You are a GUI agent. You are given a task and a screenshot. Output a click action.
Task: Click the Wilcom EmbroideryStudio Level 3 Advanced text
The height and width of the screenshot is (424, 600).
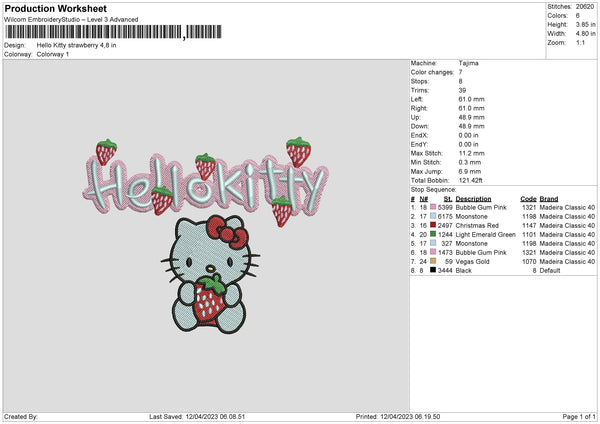(x=71, y=20)
